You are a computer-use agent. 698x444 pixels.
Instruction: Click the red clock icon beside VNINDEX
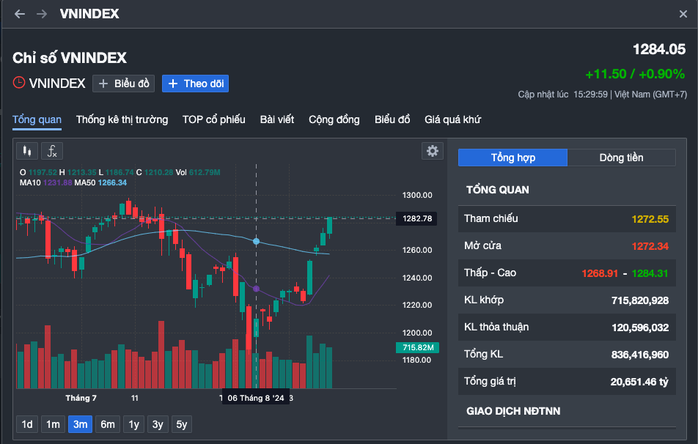coord(19,83)
